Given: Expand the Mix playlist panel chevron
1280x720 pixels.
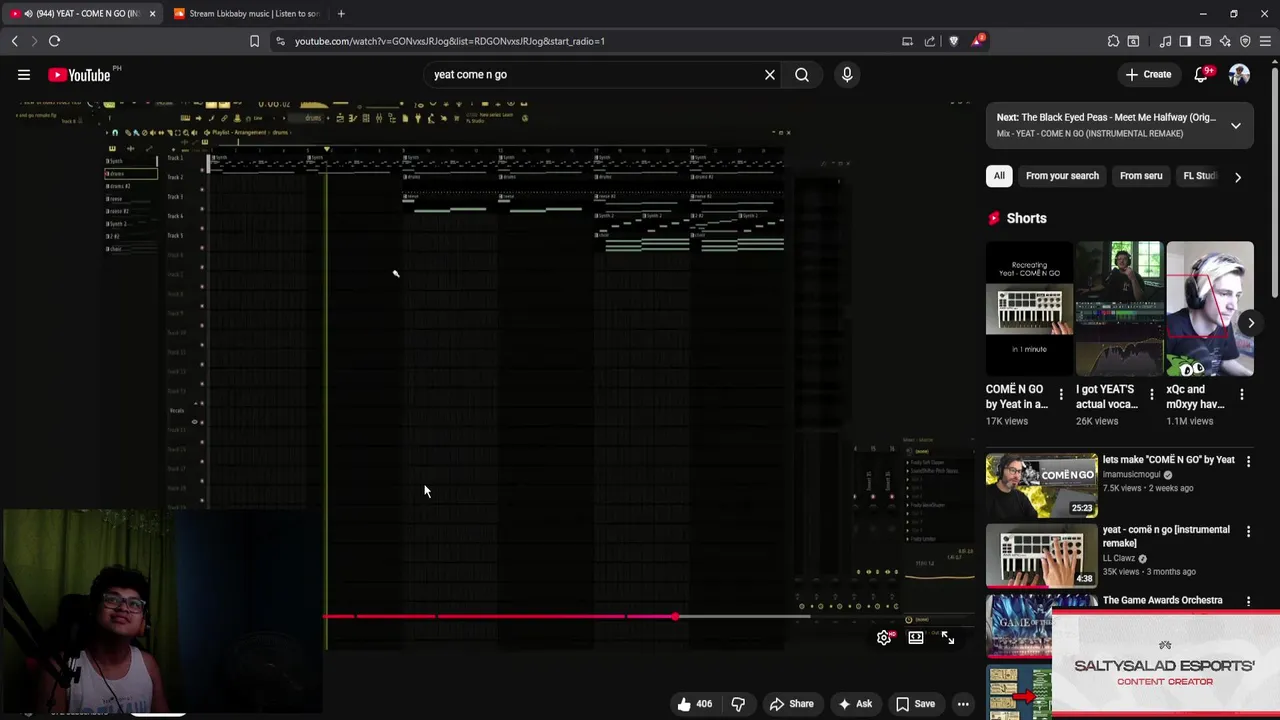Looking at the screenshot, I should point(1236,125).
